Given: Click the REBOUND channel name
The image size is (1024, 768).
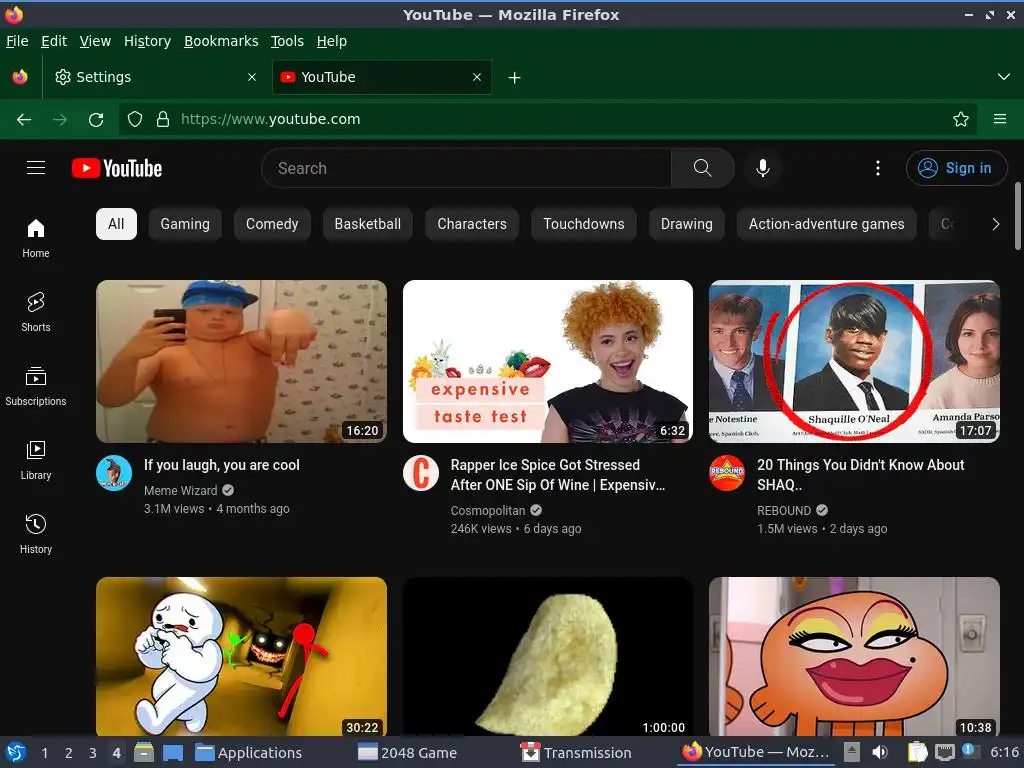Looking at the screenshot, I should [784, 511].
